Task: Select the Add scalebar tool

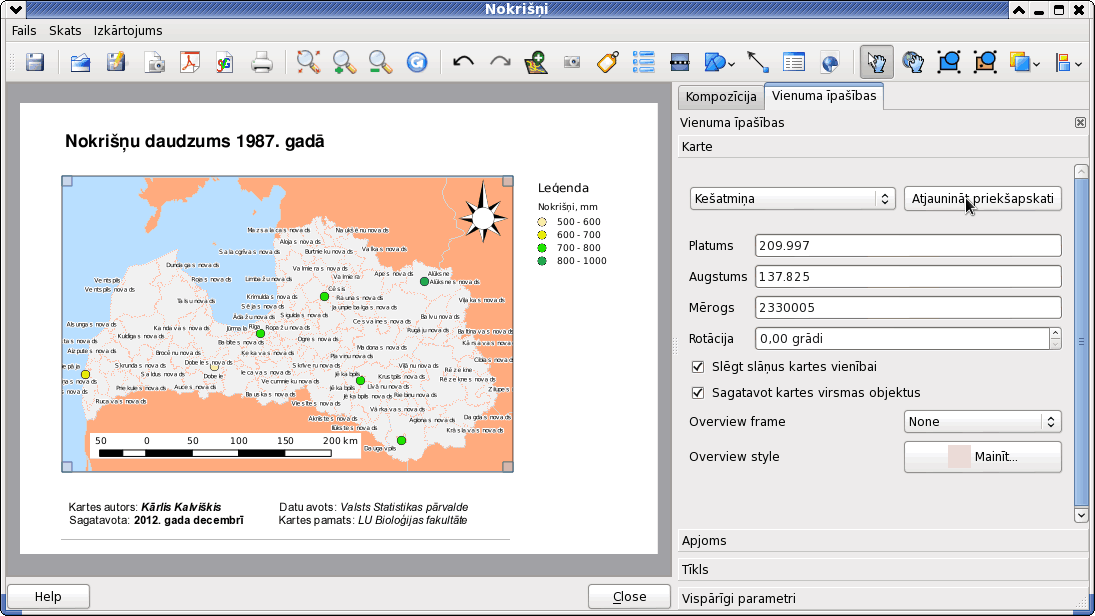Action: (679, 62)
